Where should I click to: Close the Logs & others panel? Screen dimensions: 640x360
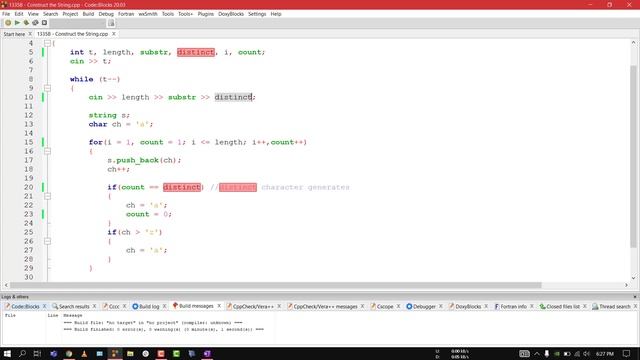click(x=635, y=297)
